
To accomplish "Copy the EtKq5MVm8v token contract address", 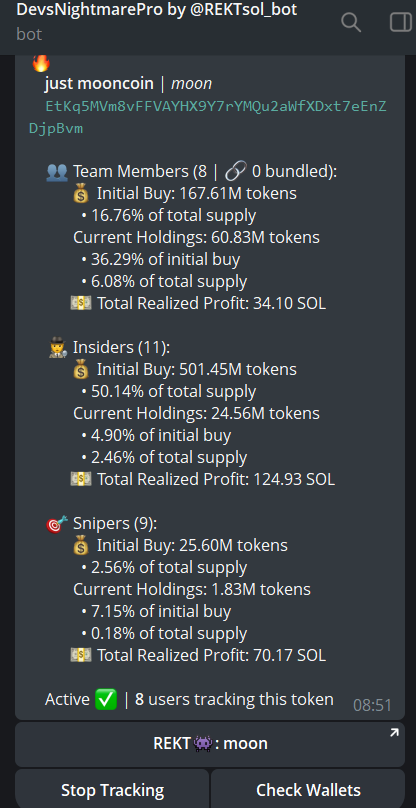I will pos(208,117).
